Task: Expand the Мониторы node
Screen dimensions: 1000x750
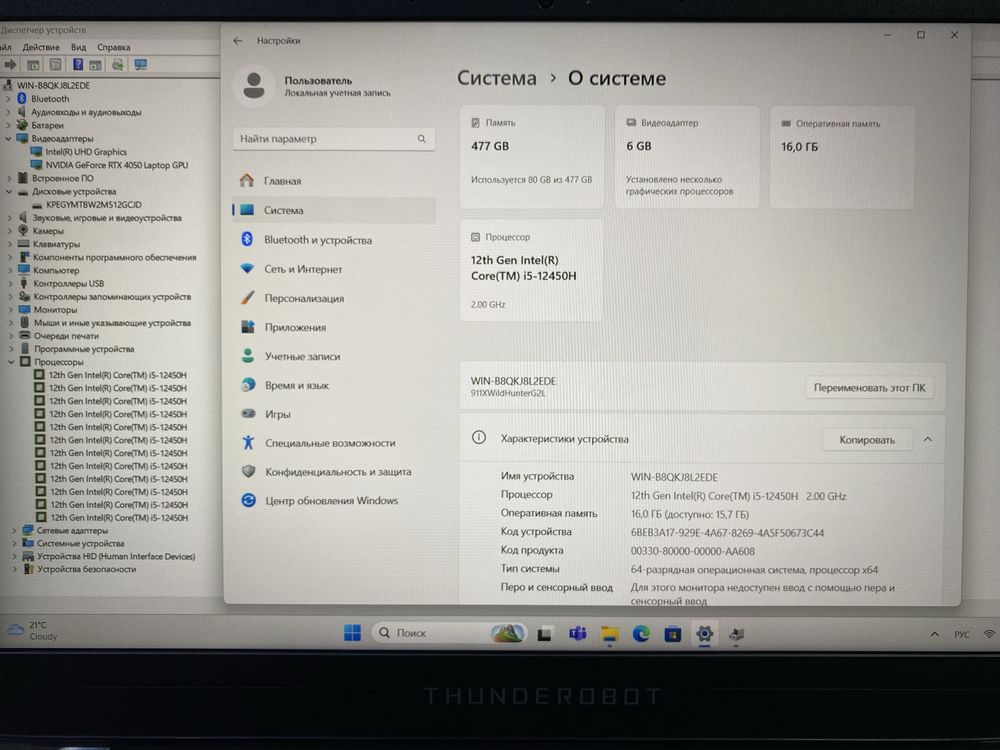Action: (x=10, y=310)
